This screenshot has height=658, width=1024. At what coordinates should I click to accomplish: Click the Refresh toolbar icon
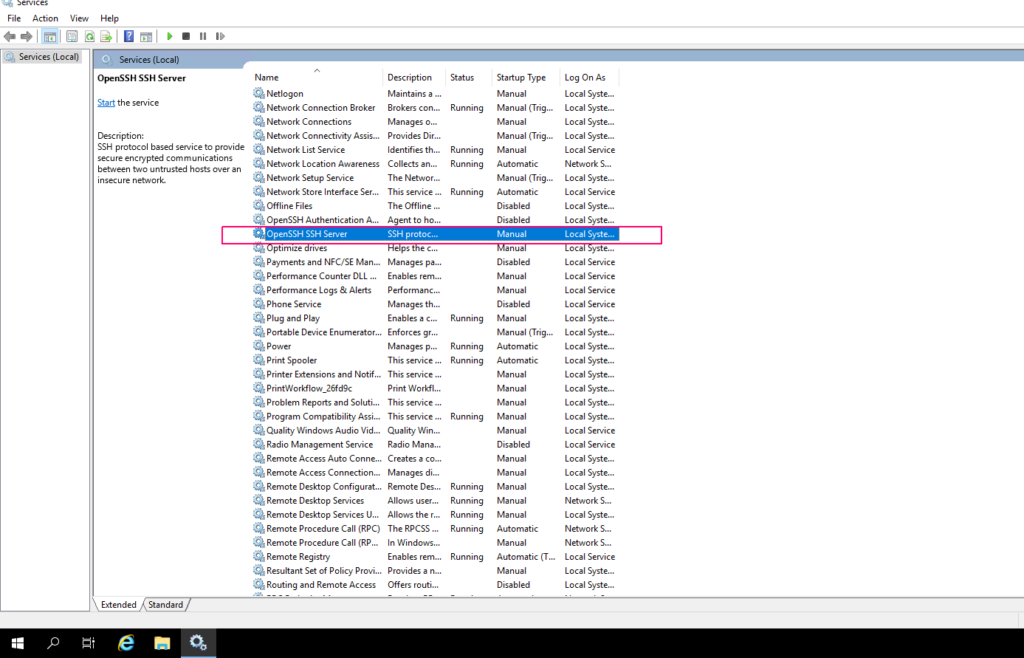click(90, 36)
